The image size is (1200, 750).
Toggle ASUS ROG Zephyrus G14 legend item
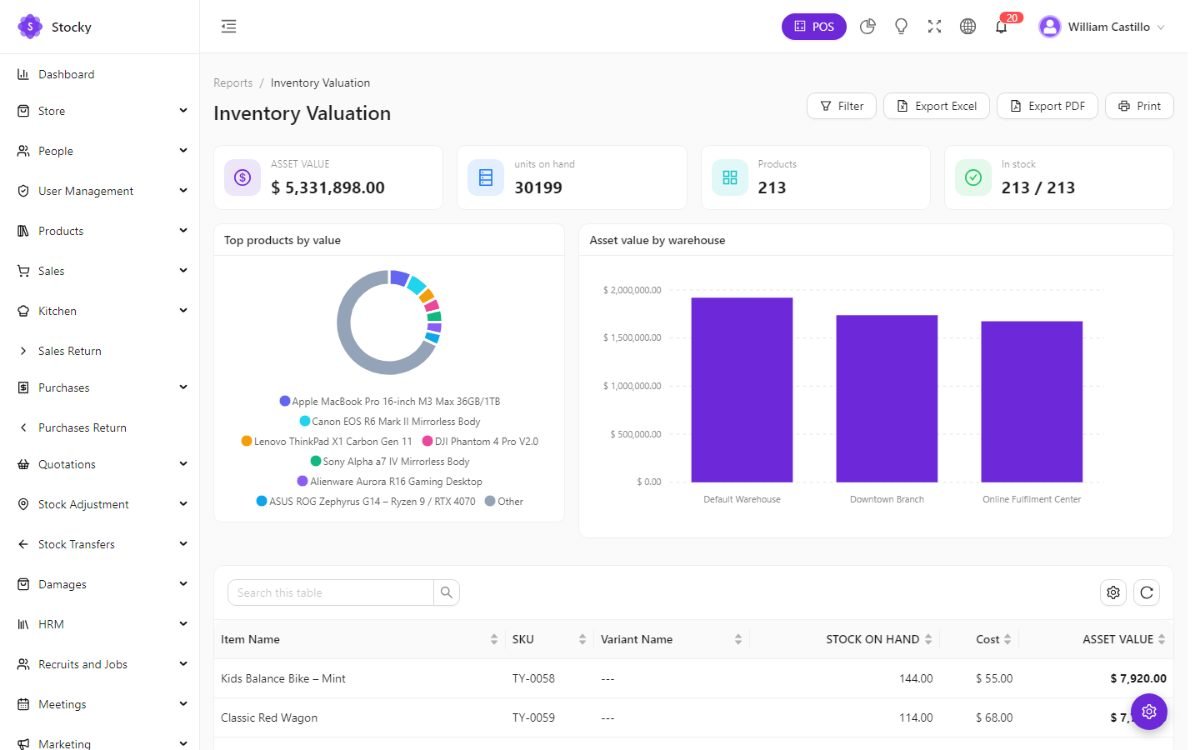[366, 501]
